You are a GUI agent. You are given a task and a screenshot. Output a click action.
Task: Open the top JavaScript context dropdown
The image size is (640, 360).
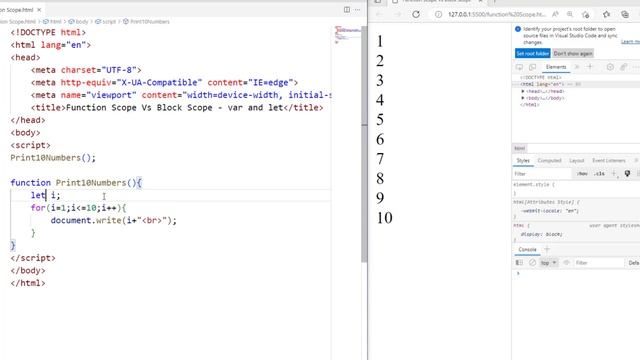549,263
